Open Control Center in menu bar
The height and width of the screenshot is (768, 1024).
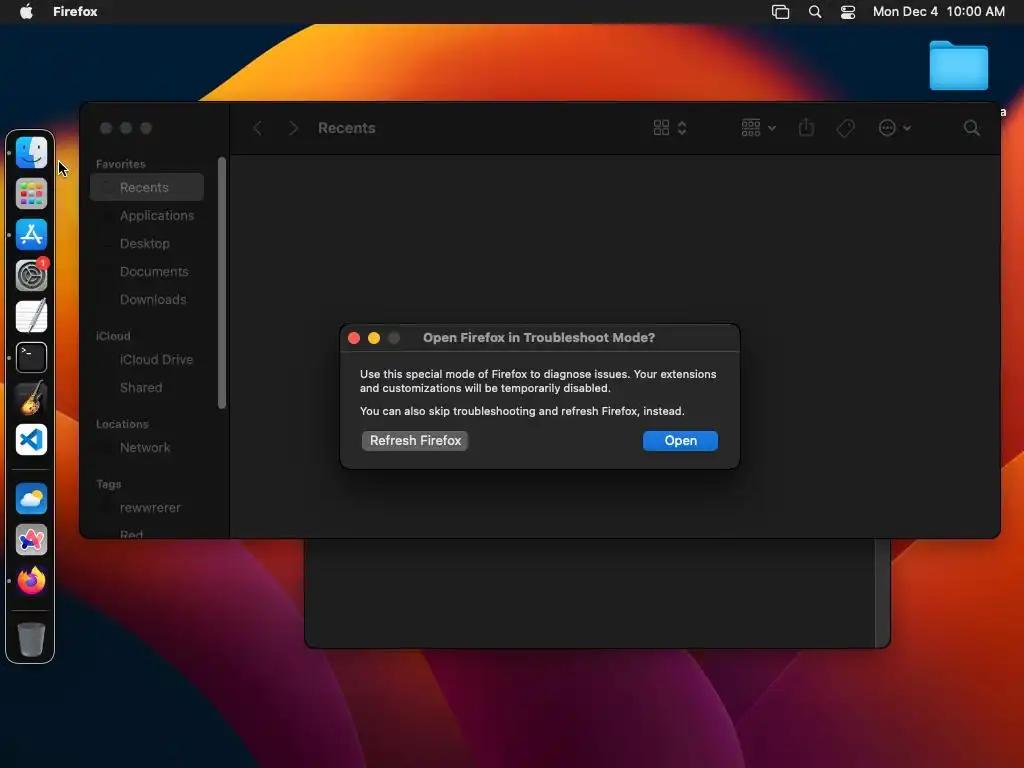point(848,12)
